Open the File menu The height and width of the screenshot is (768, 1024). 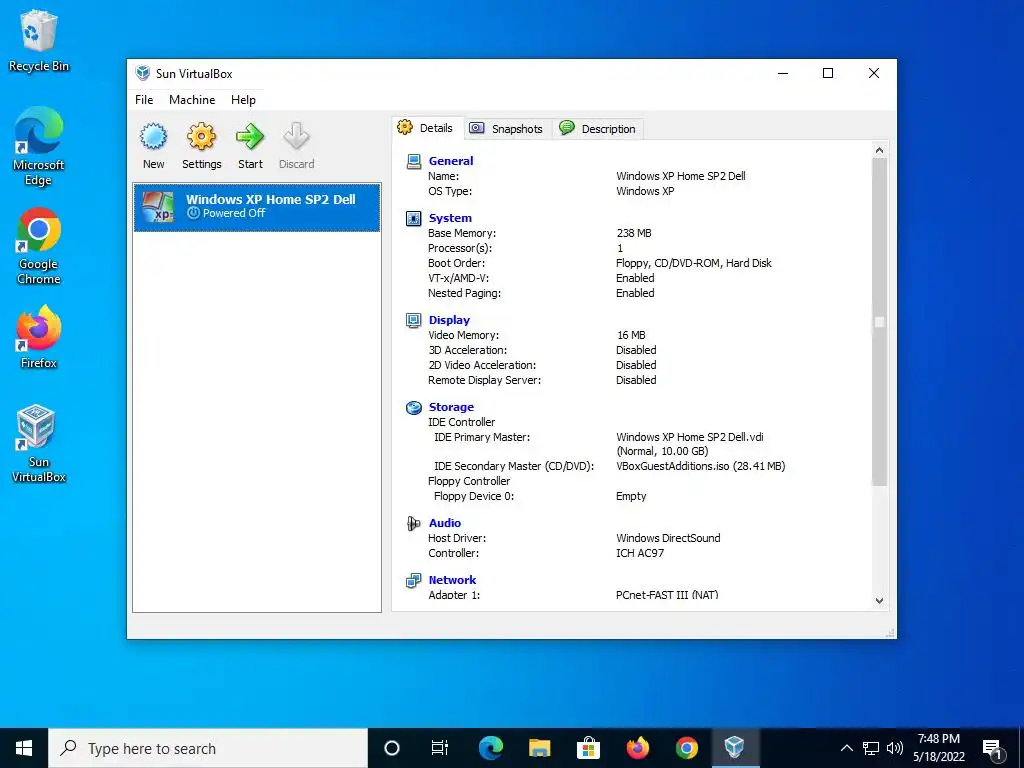pos(144,100)
